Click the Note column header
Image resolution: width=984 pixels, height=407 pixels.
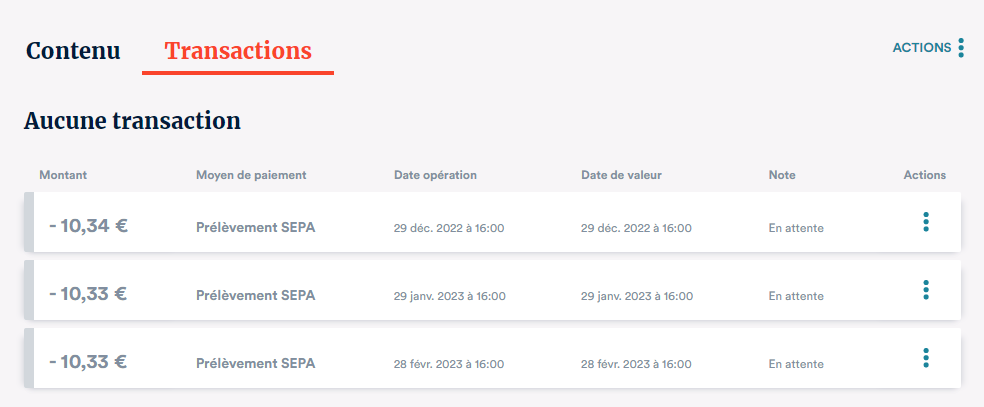[782, 175]
